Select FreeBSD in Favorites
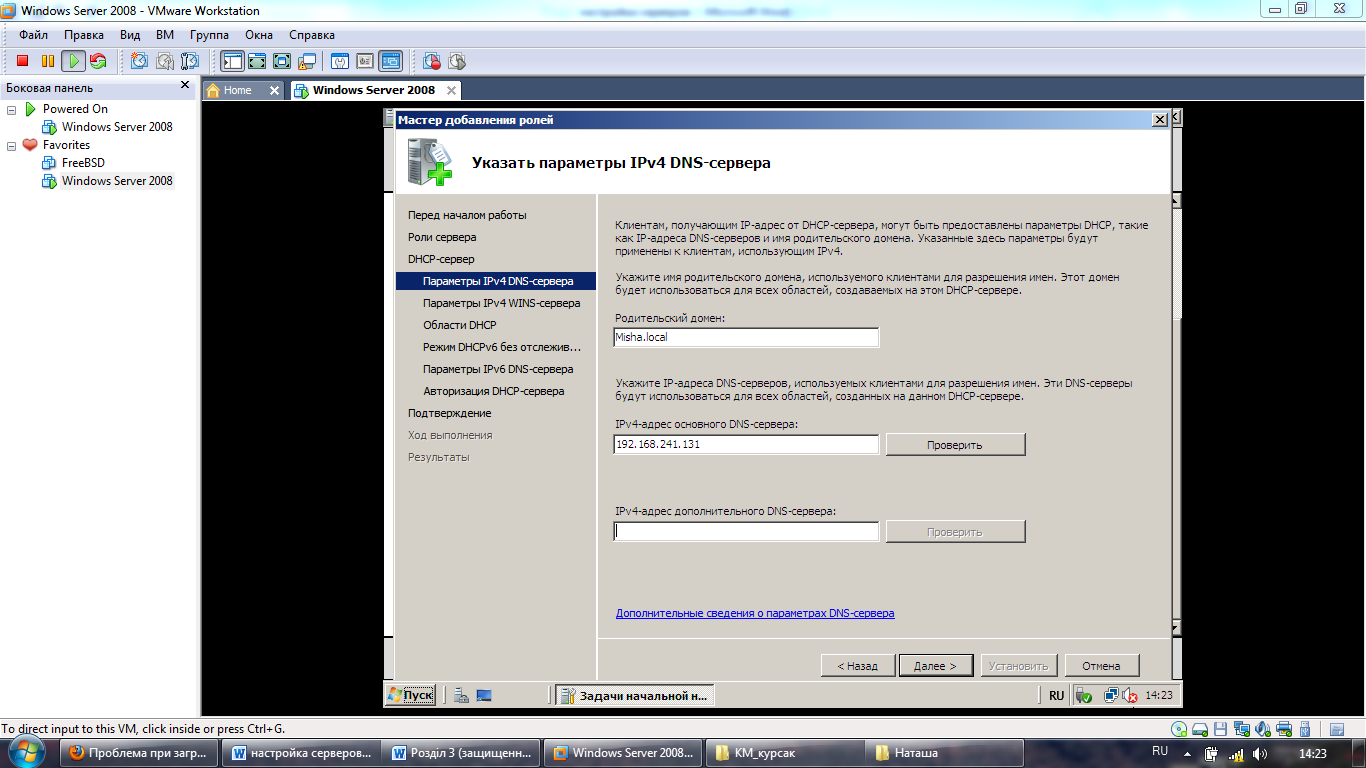Image resolution: width=1366 pixels, height=768 pixels. coord(83,163)
